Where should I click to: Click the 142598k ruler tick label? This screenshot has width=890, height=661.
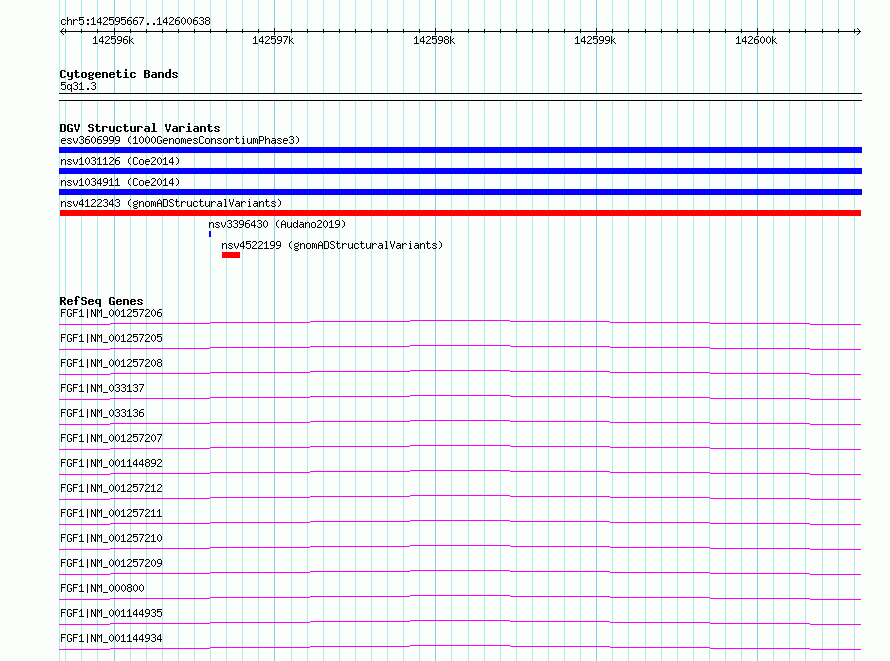click(434, 40)
